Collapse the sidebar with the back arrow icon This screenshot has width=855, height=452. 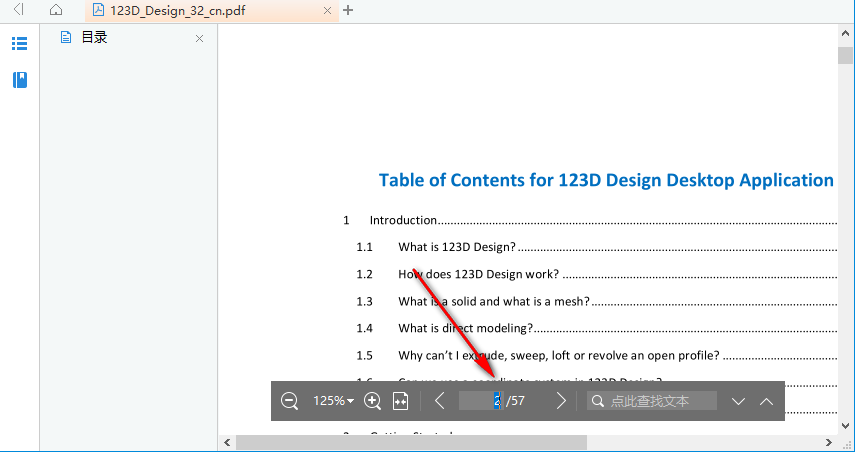[19, 9]
